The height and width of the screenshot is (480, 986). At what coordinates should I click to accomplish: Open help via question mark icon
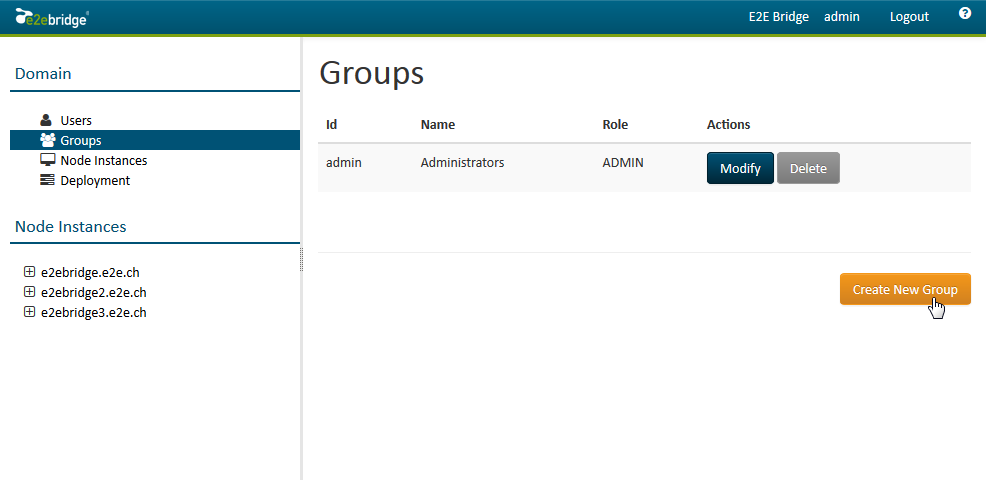(x=965, y=14)
